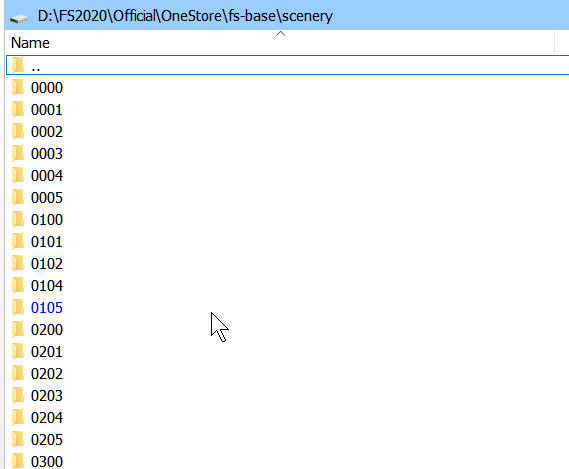Click the column divider right of Name
This screenshot has height=469, width=569.
coord(554,42)
